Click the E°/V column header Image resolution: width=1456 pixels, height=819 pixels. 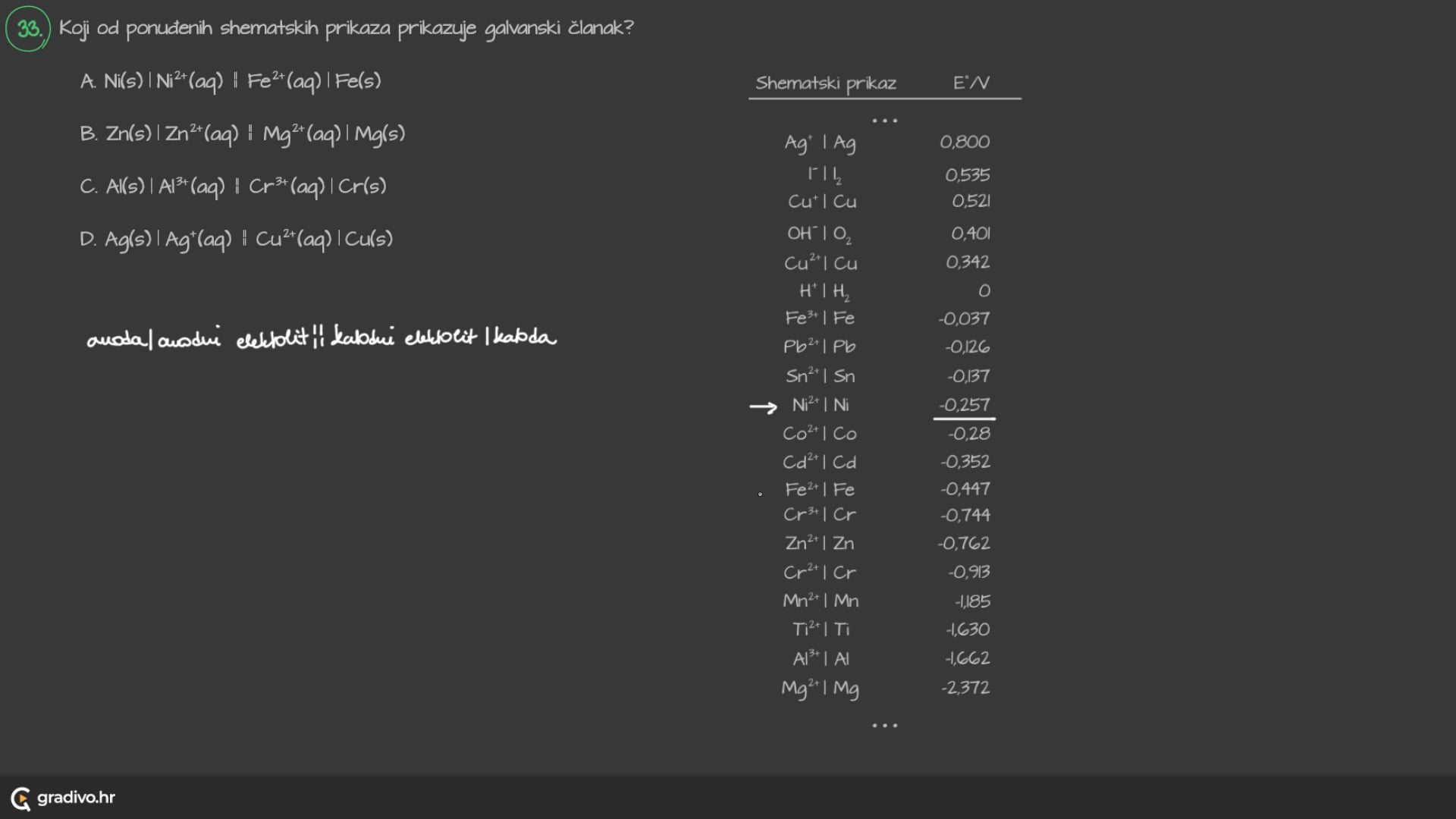[971, 83]
